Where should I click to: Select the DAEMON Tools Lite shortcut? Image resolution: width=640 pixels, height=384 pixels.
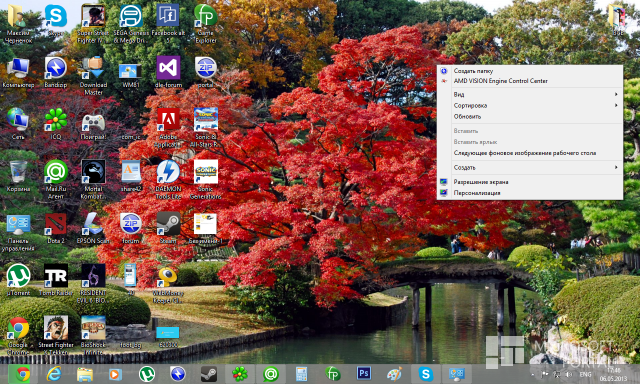point(168,180)
